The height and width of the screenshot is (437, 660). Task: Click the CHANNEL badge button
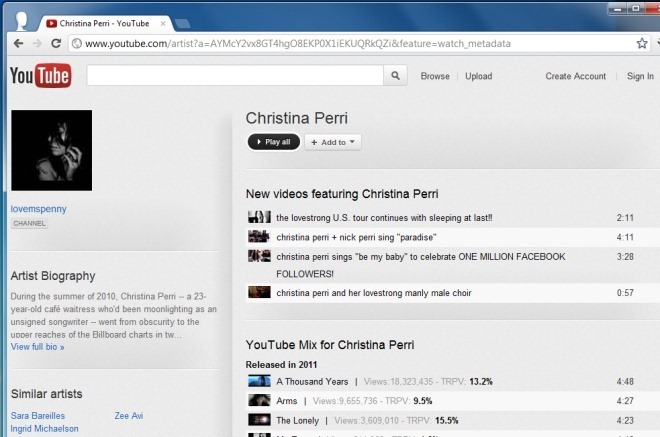[x=29, y=224]
